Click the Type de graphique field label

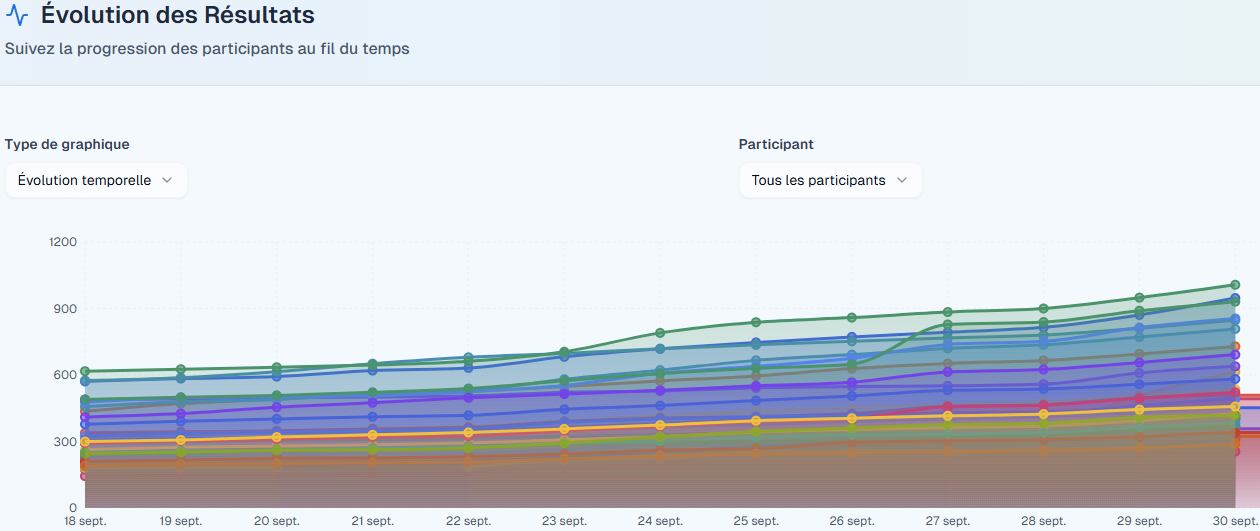[67, 144]
